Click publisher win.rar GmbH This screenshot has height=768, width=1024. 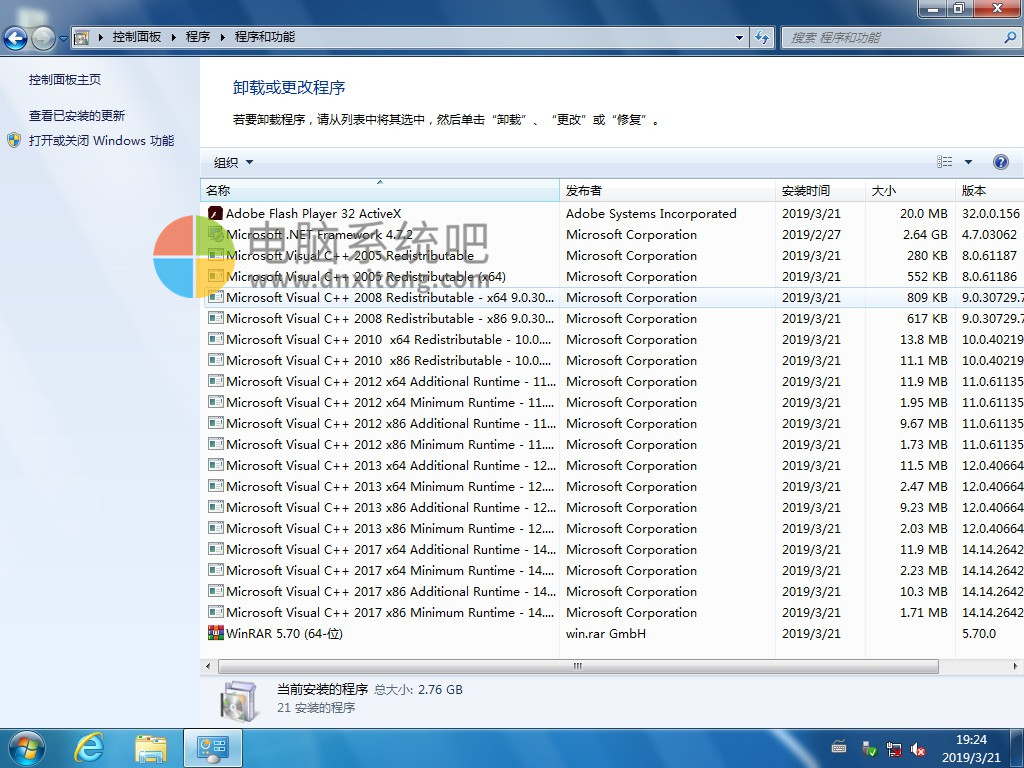605,633
